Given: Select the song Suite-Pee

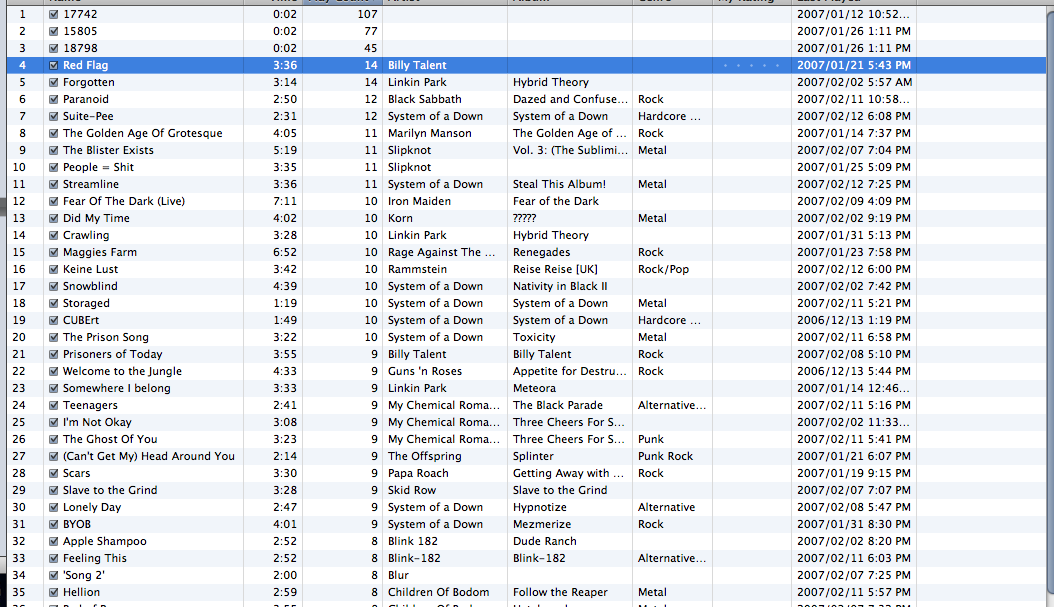Looking at the screenshot, I should 88,116.
